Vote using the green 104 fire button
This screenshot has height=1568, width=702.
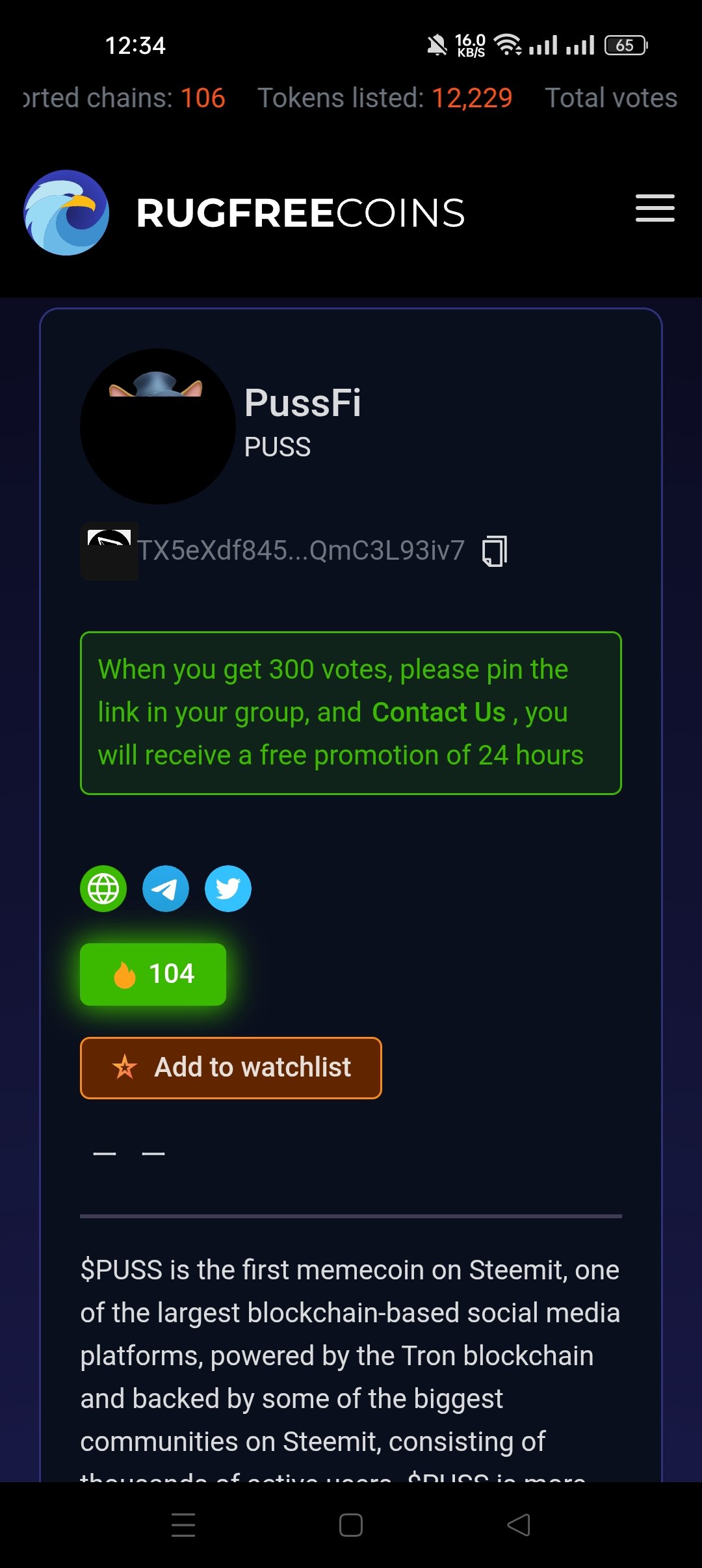coord(153,974)
